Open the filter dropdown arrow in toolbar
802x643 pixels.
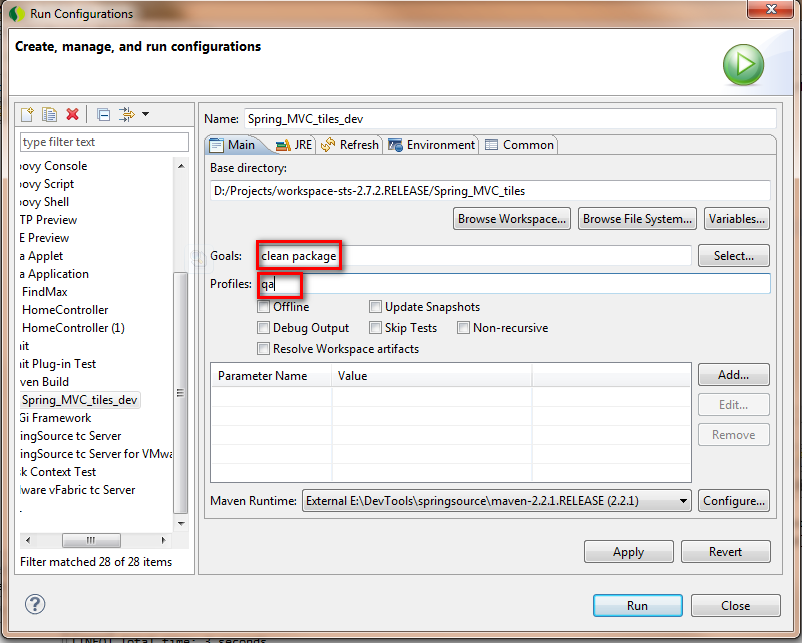point(145,114)
